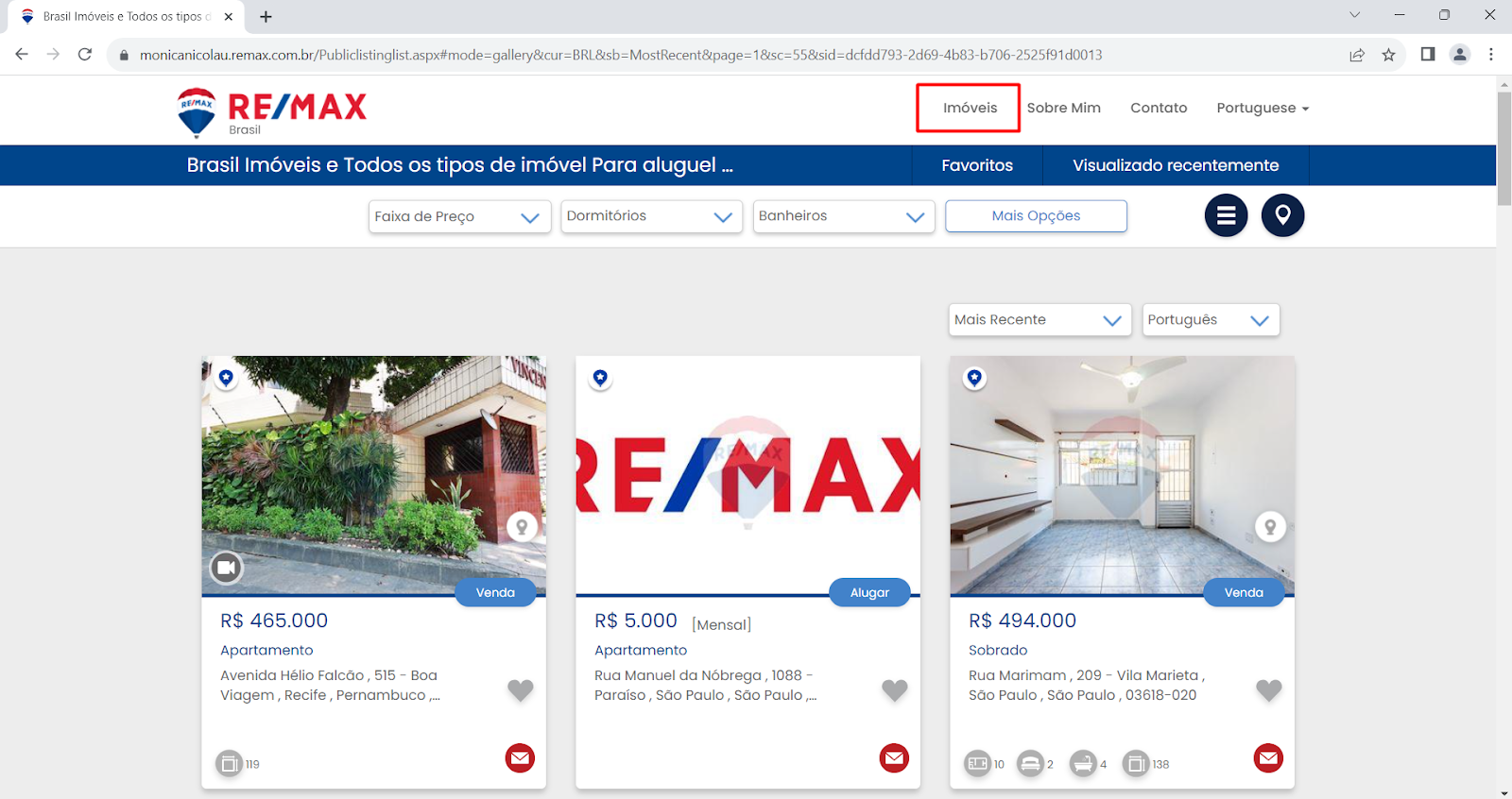1512x799 pixels.
Task: Open a new browser tab
Action: [x=266, y=16]
